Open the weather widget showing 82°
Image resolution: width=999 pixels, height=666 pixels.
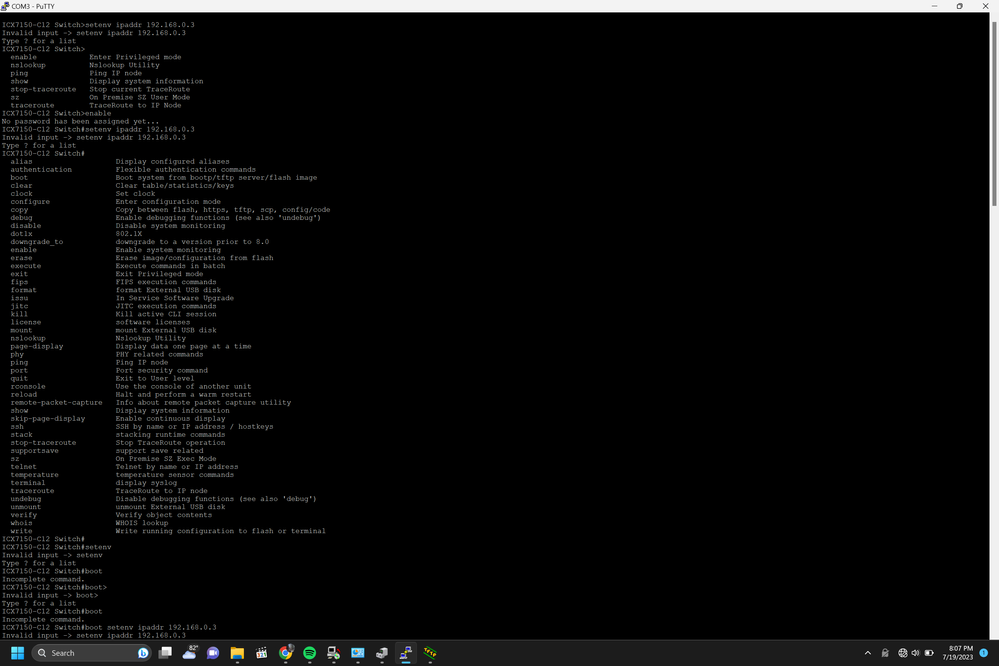coord(189,653)
